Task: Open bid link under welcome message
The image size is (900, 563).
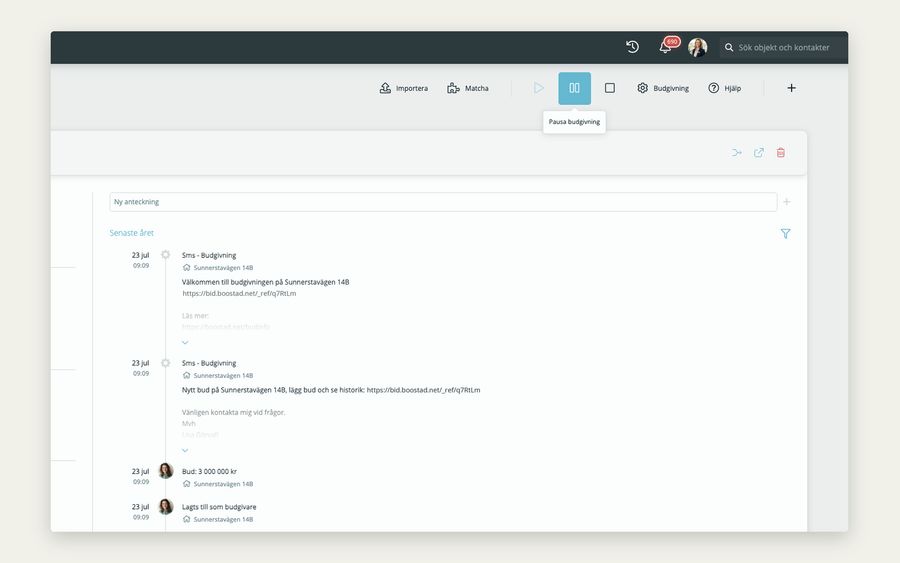Action: 239,293
